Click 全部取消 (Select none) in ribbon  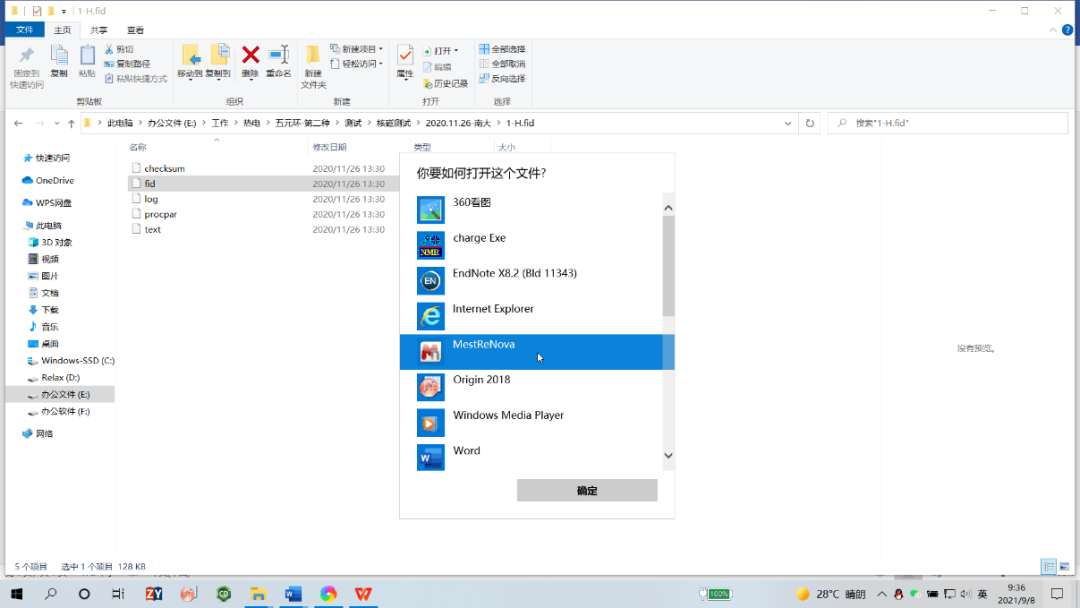pyautogui.click(x=502, y=64)
